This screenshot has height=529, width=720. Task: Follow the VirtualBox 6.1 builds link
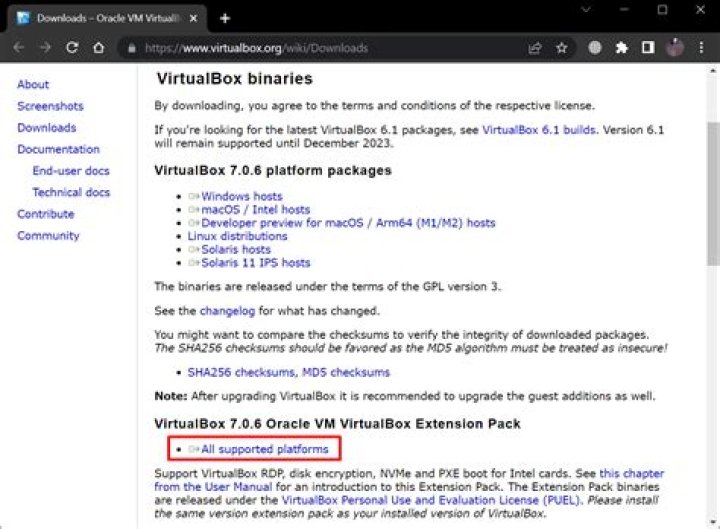point(539,130)
